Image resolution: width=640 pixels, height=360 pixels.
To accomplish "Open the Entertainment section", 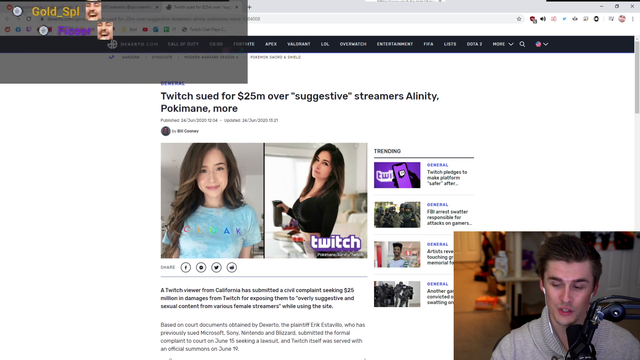I will click(x=395, y=44).
